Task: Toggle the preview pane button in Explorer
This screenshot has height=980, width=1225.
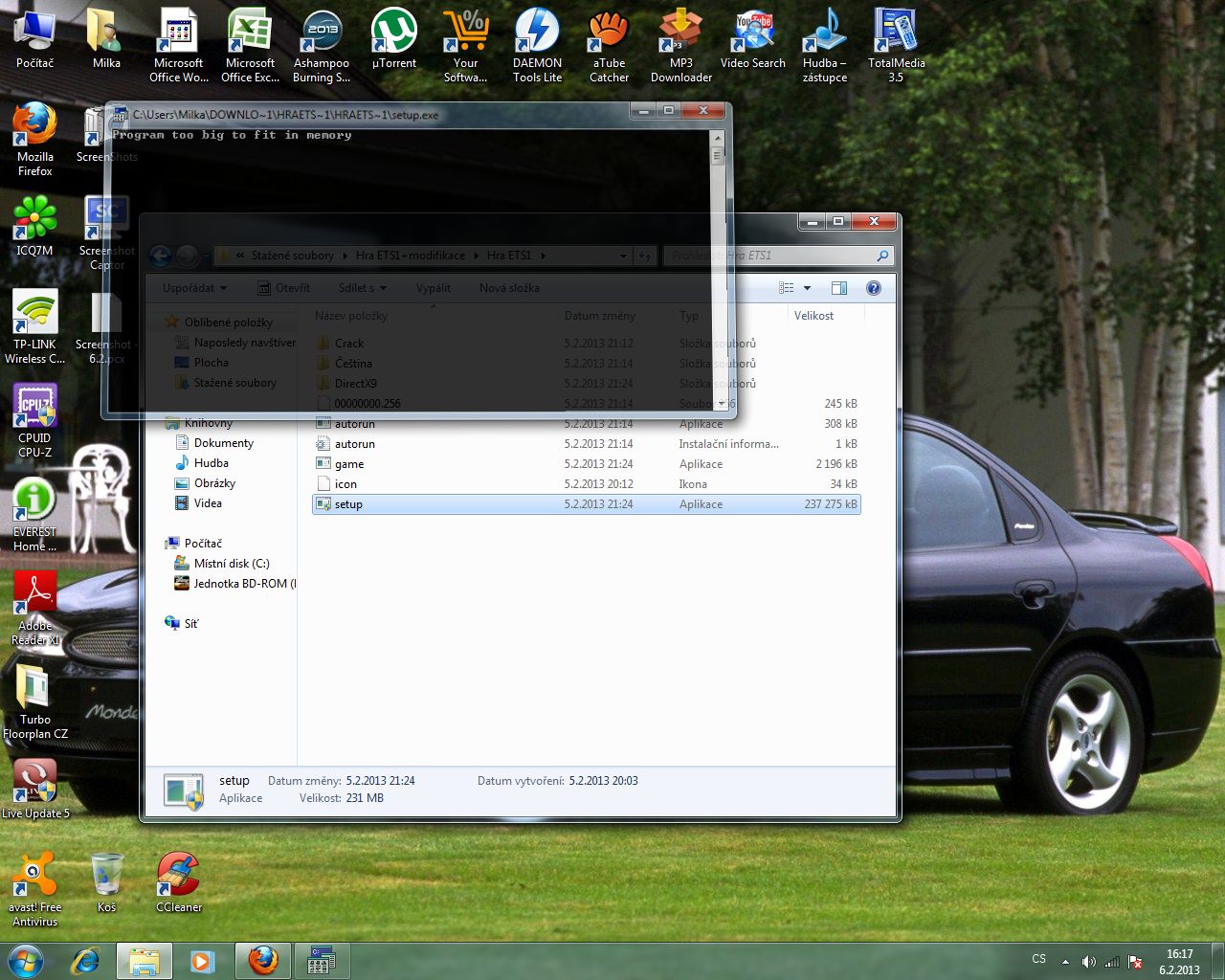Action: 839,288
